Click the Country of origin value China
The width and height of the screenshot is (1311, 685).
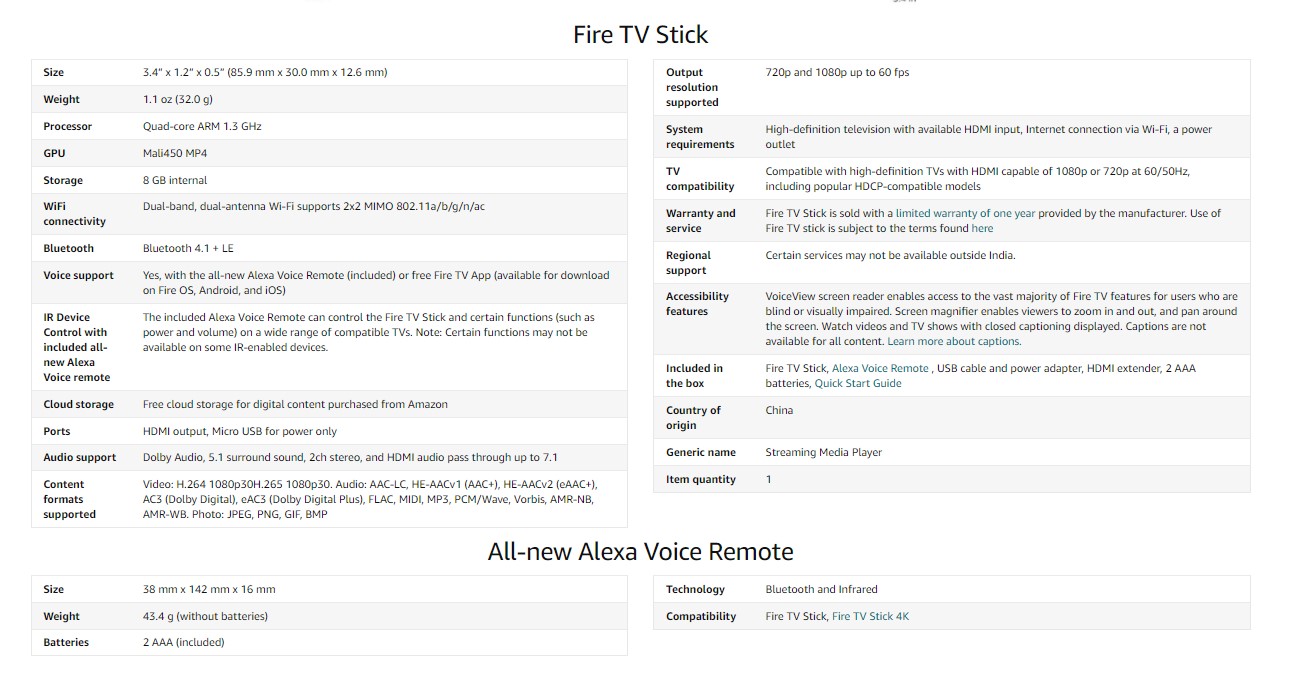tap(779, 410)
